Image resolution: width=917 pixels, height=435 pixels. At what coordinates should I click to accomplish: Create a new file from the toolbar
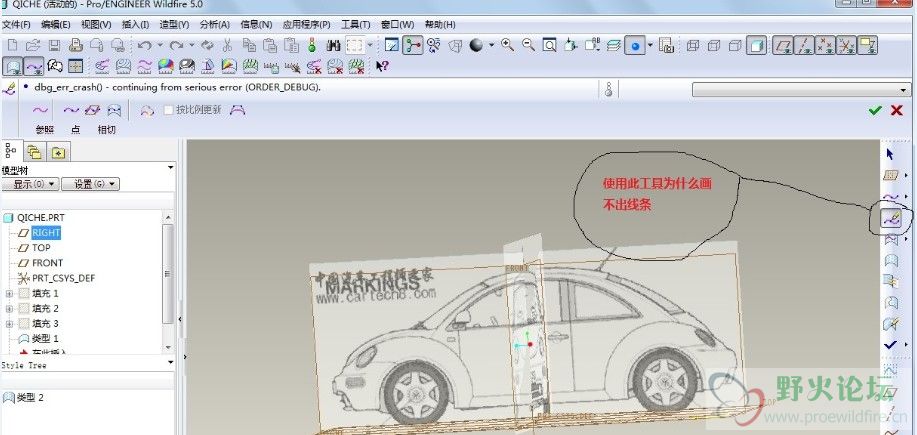pos(12,45)
